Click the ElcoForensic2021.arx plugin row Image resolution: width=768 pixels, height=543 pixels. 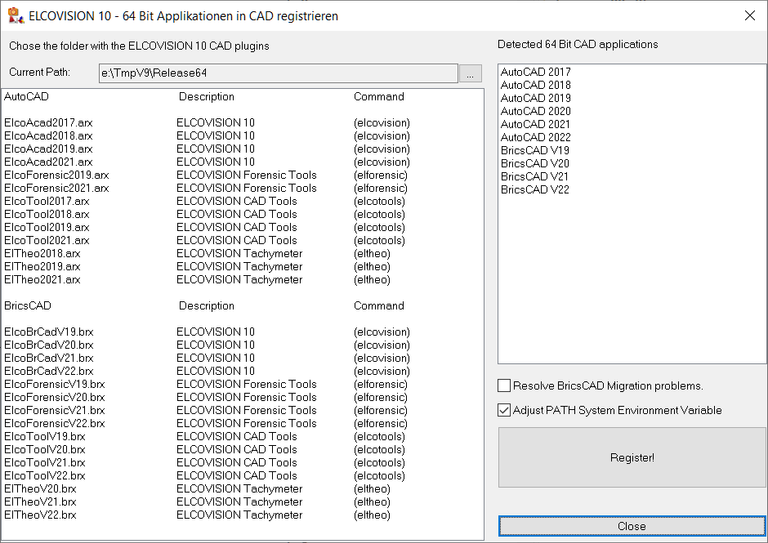coord(56,188)
